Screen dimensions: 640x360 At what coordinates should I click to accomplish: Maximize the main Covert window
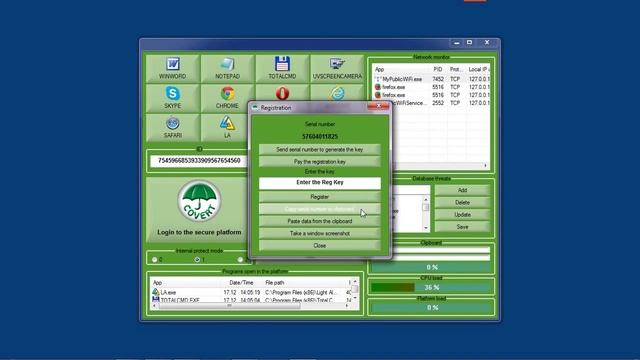click(469, 42)
